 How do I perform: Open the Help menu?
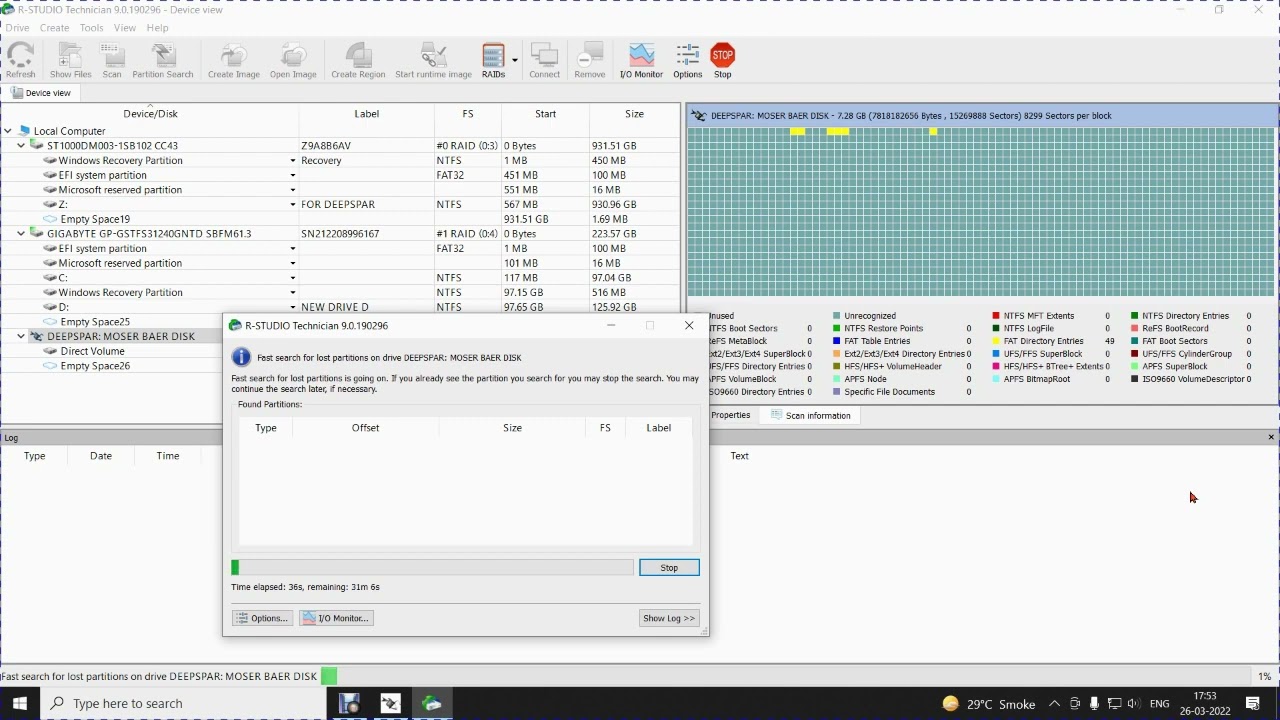pos(158,28)
